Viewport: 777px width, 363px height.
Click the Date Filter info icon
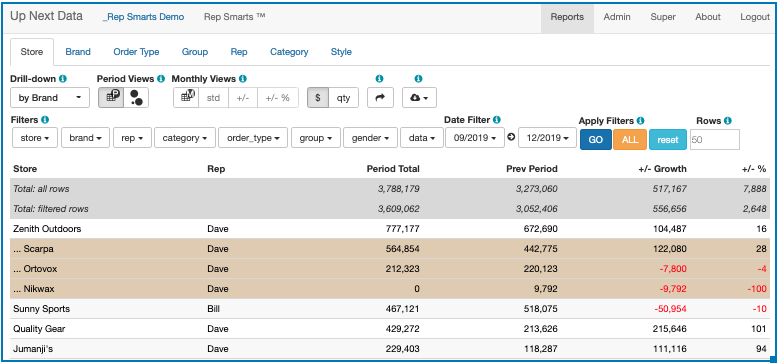tap(497, 120)
